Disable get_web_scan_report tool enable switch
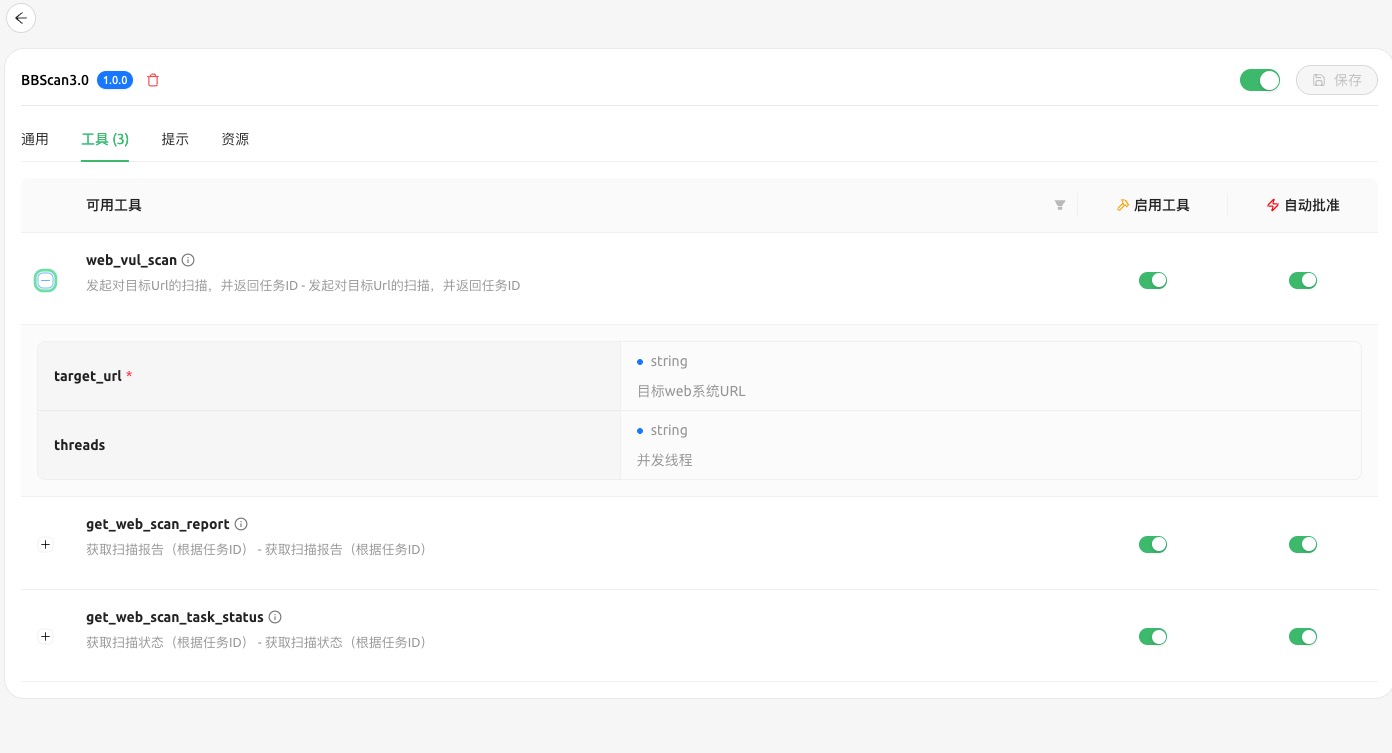Screen dimensions: 1392x753 click(1153, 544)
